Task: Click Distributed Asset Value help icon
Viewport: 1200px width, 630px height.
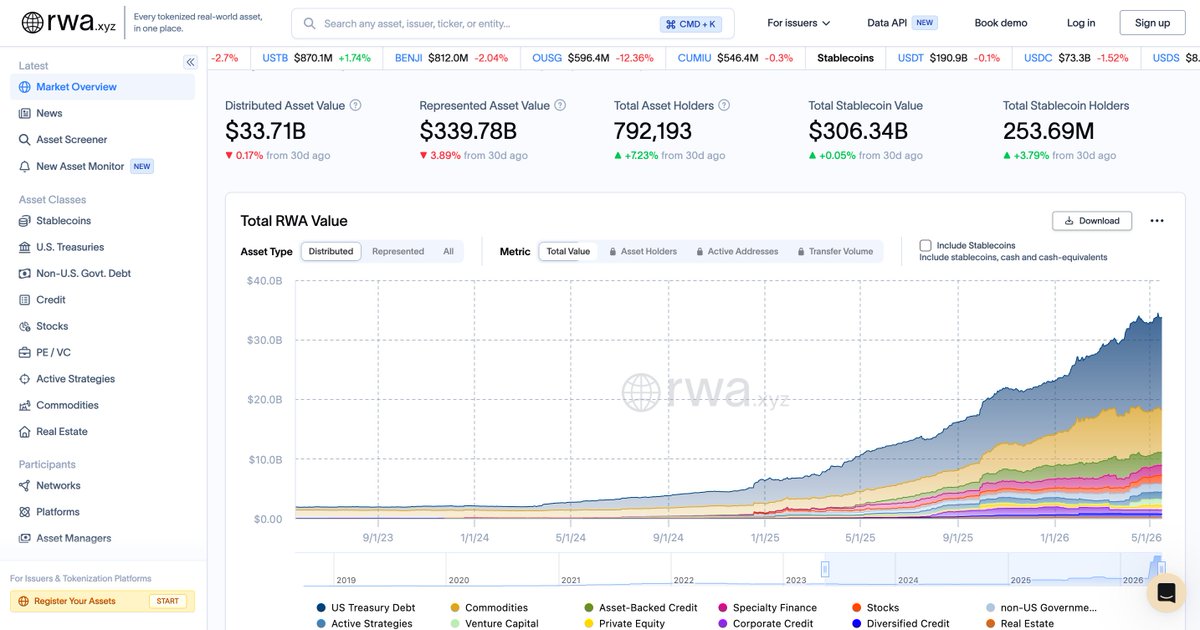Action: point(355,105)
